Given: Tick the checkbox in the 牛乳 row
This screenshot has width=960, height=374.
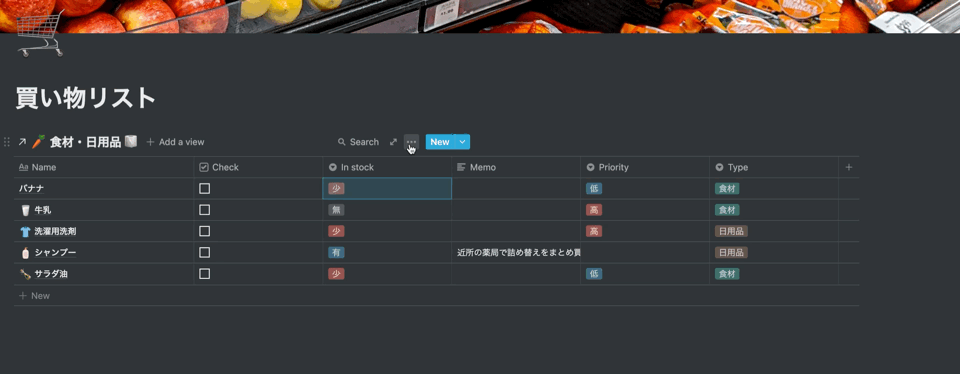Looking at the screenshot, I should coord(204,210).
